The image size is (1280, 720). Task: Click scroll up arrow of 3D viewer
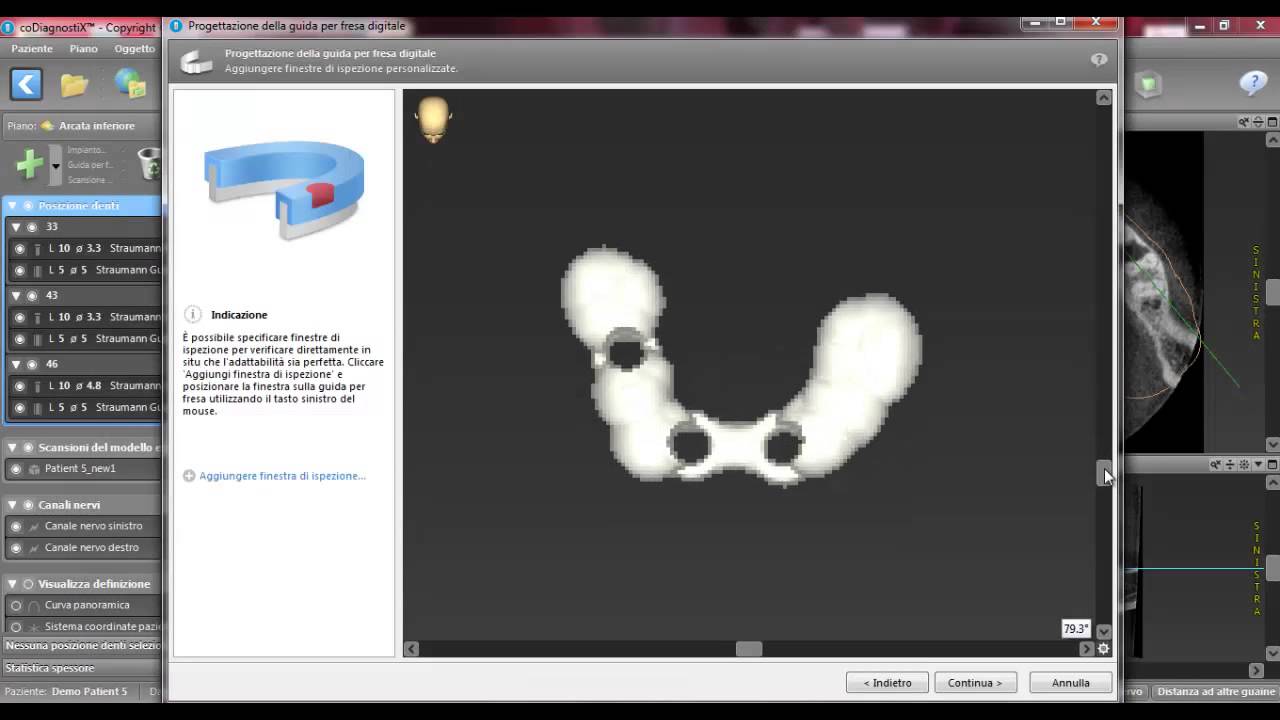[x=1104, y=98]
